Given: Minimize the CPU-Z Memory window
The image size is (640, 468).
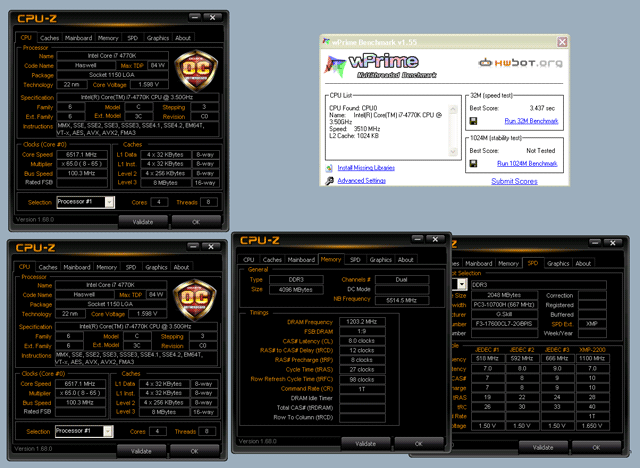Looking at the screenshot, I should tap(418, 239).
